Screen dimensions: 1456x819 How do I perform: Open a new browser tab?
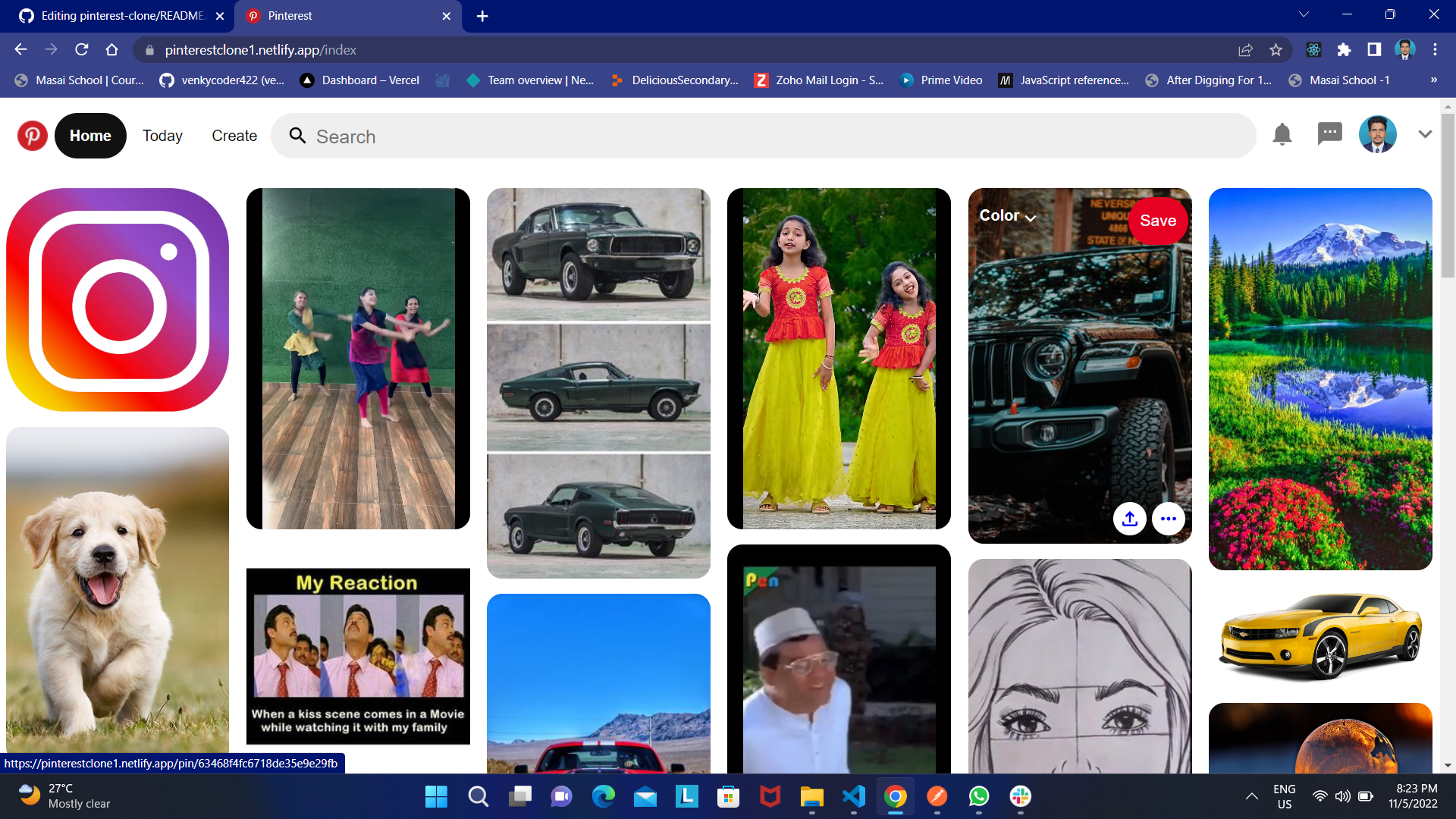[482, 16]
